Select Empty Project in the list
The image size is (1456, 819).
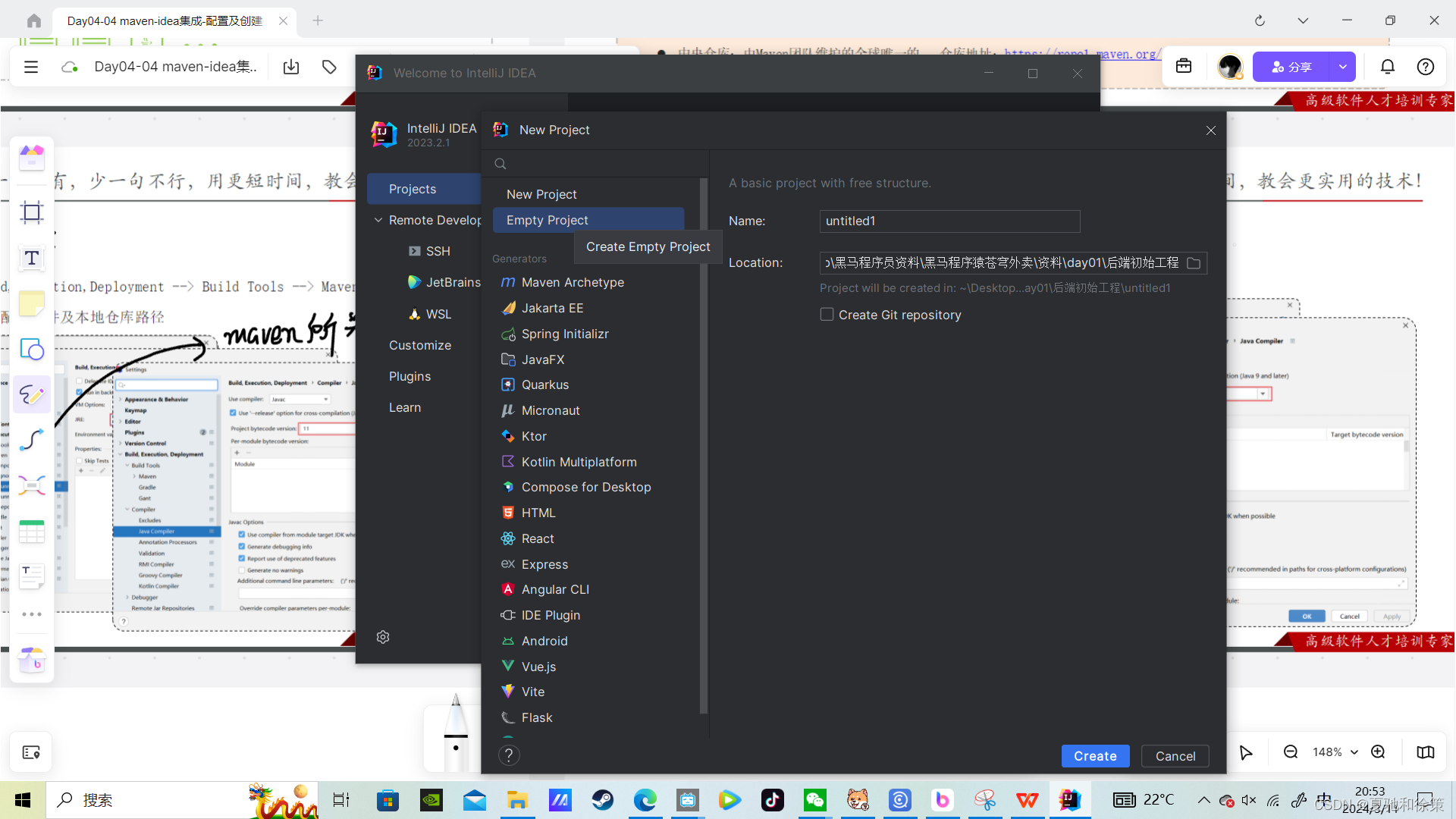[588, 220]
